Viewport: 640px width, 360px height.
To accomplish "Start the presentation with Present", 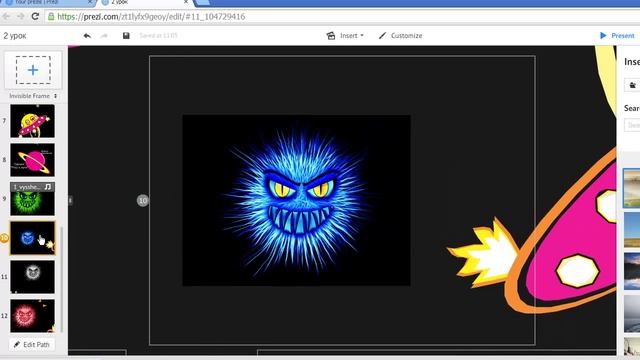I will click(x=617, y=36).
